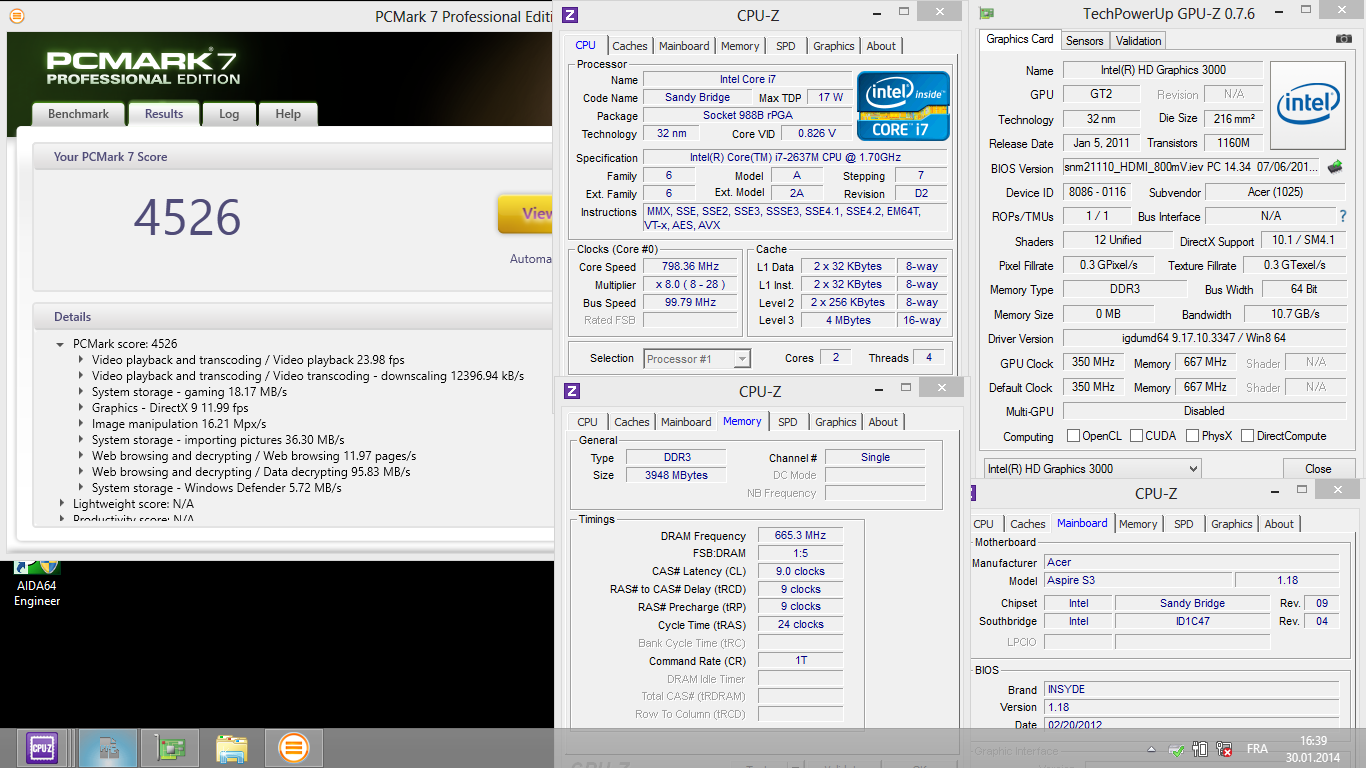Click the Specification i7-2637M CPU field
The height and width of the screenshot is (768, 1366).
pos(794,158)
